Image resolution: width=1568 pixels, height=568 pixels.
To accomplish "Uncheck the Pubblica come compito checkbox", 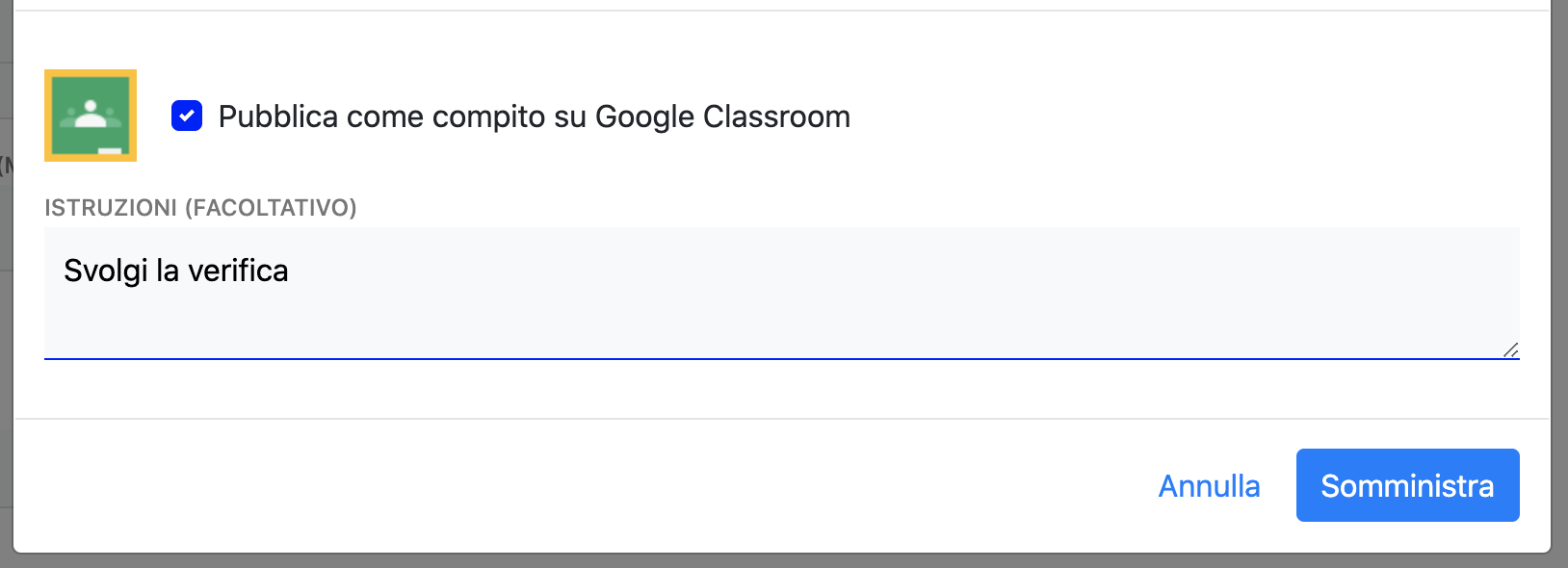I will (x=187, y=116).
